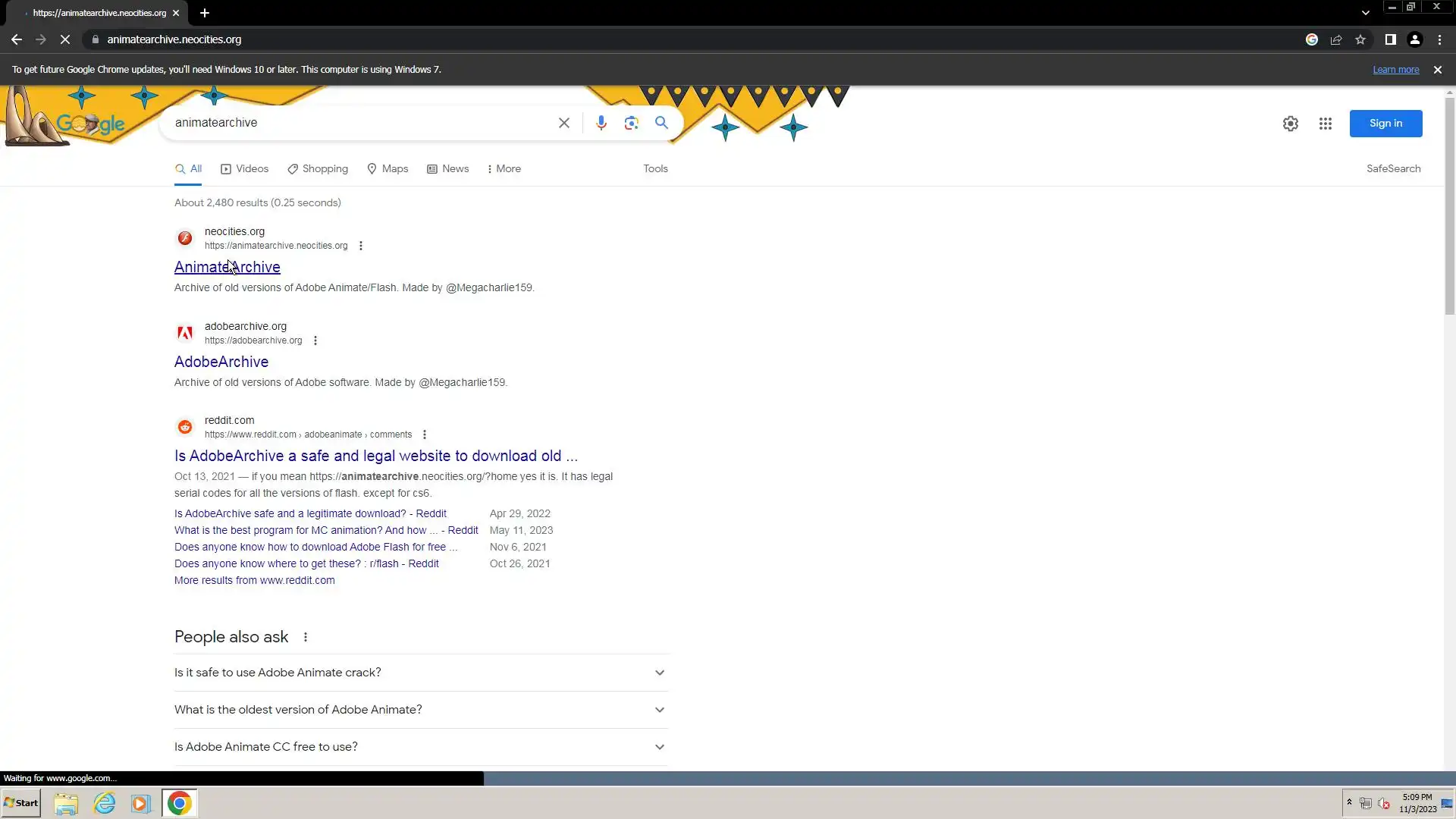Screen dimensions: 1456x819
Task: Launch Internet Explorer from the taskbar
Action: (x=105, y=803)
